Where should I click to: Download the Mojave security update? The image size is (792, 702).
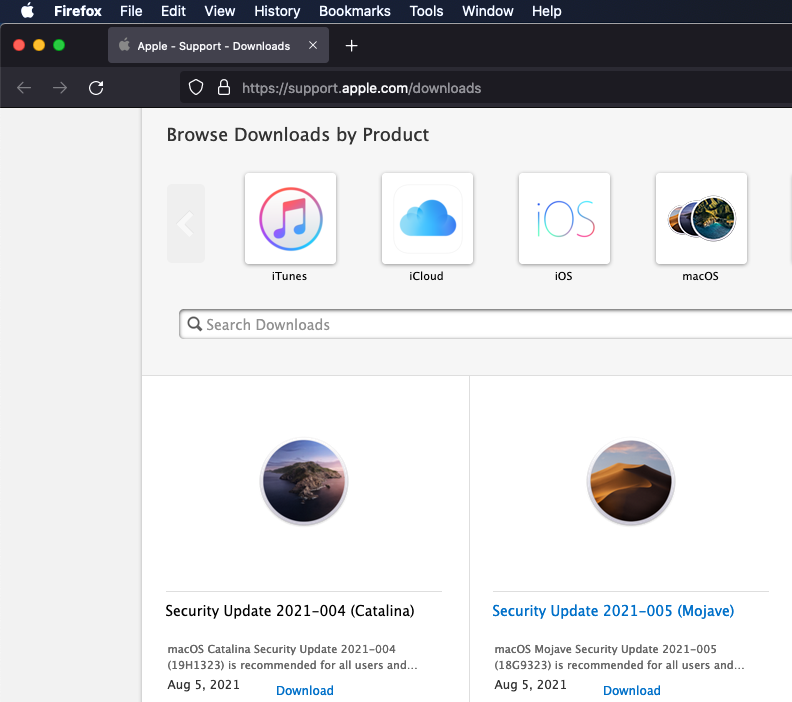pyautogui.click(x=632, y=690)
